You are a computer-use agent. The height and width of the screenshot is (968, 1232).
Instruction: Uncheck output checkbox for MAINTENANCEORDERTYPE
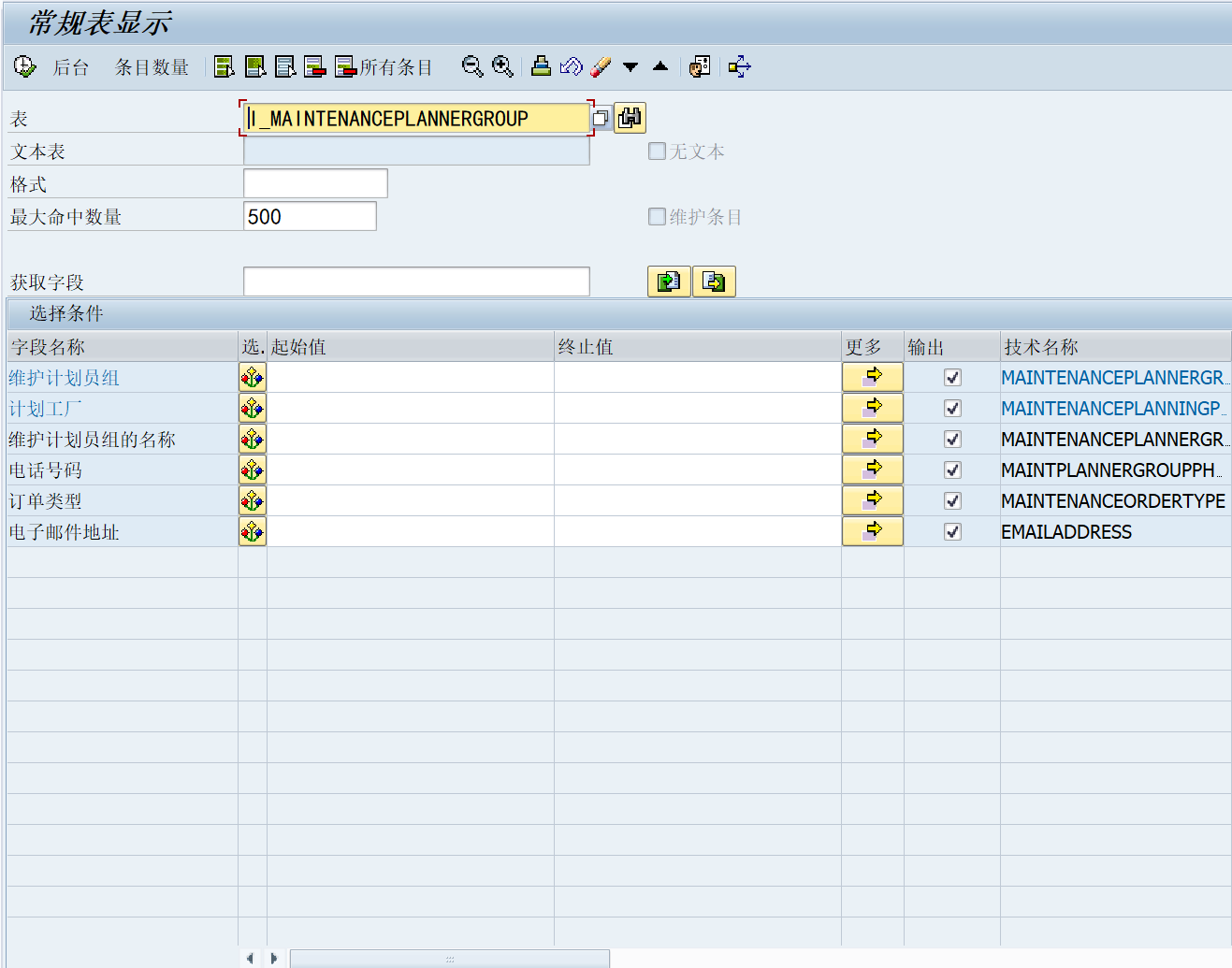coord(952,501)
